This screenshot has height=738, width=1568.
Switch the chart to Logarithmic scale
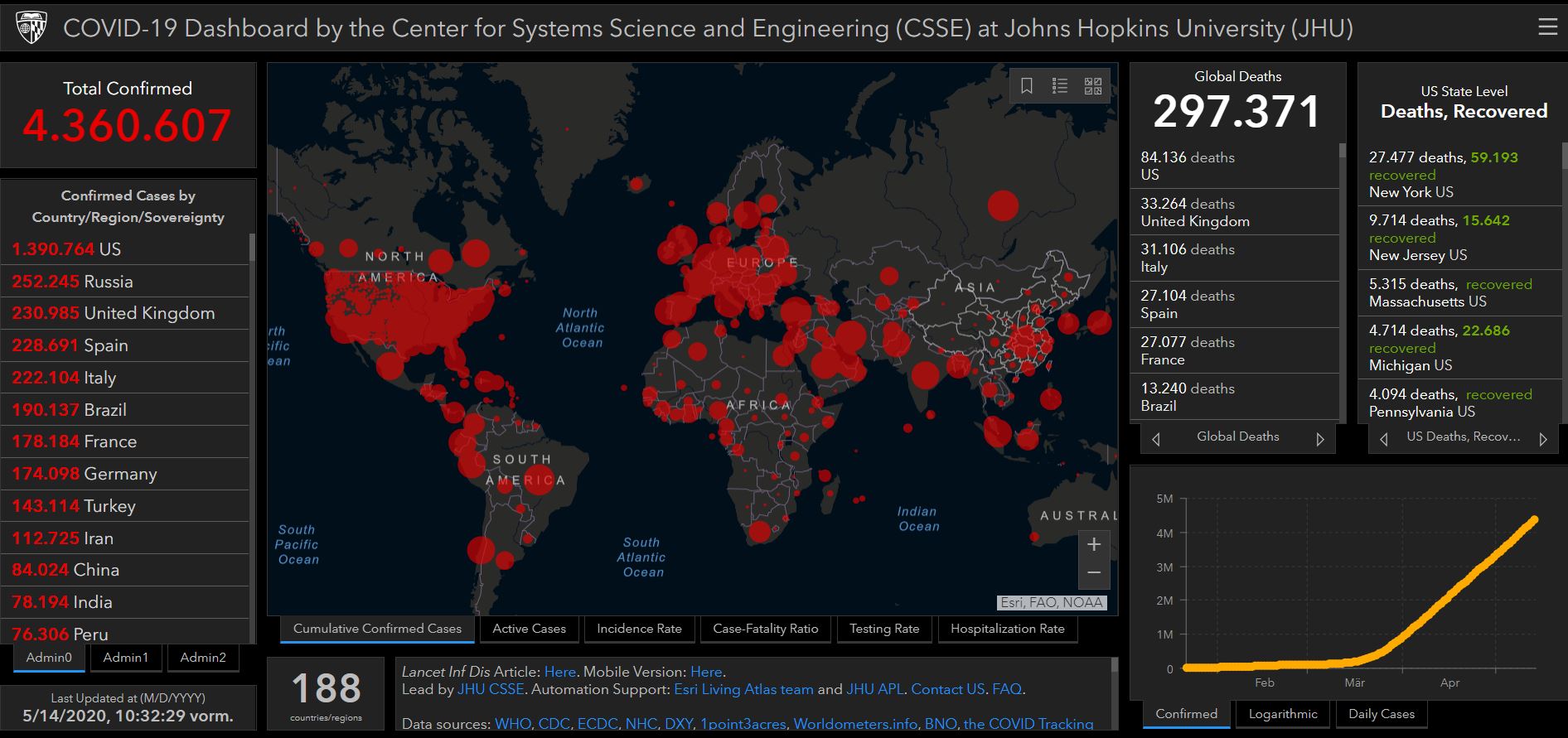coord(1282,714)
